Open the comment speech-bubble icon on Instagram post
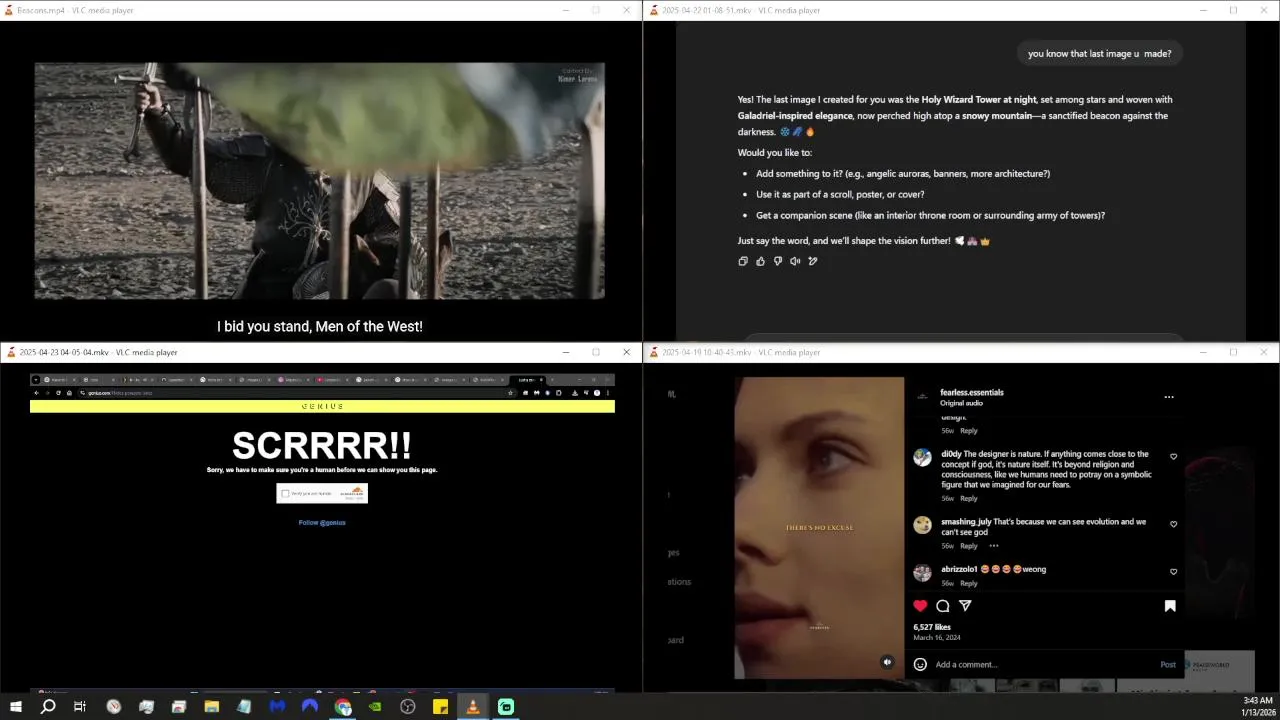This screenshot has width=1280, height=720. (x=942, y=606)
